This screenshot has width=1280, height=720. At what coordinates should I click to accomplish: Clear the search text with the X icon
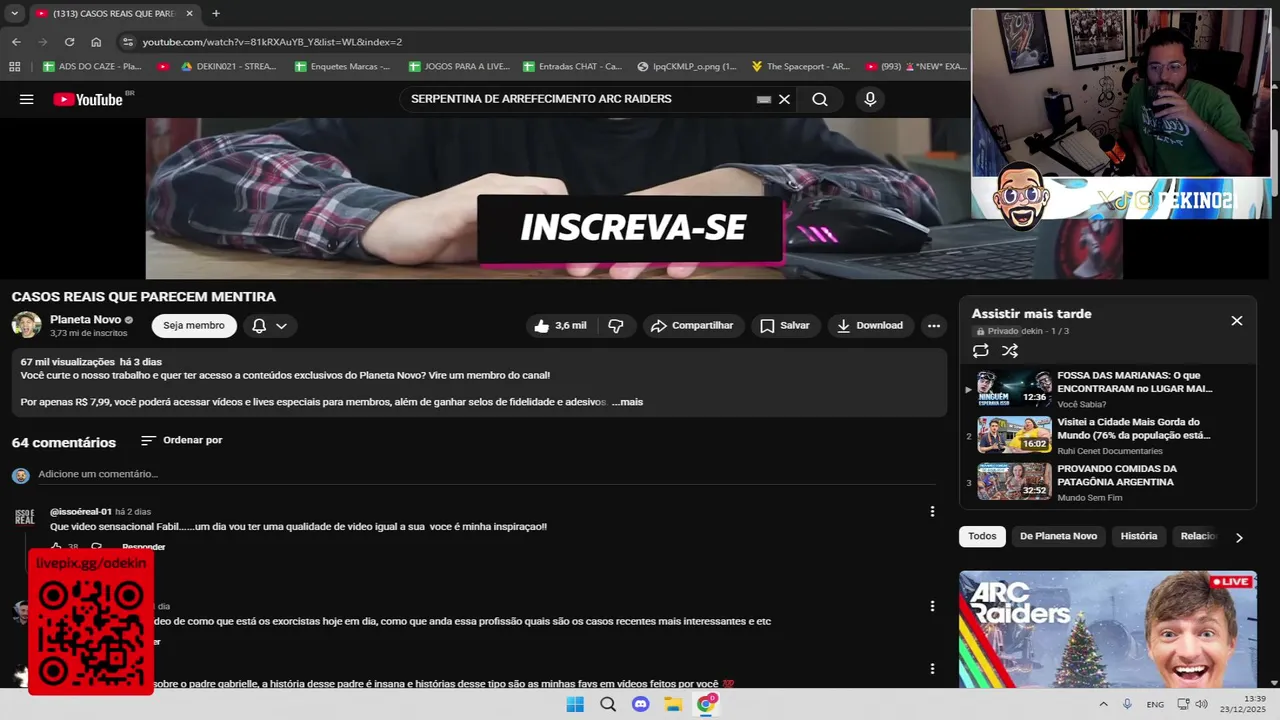point(784,99)
